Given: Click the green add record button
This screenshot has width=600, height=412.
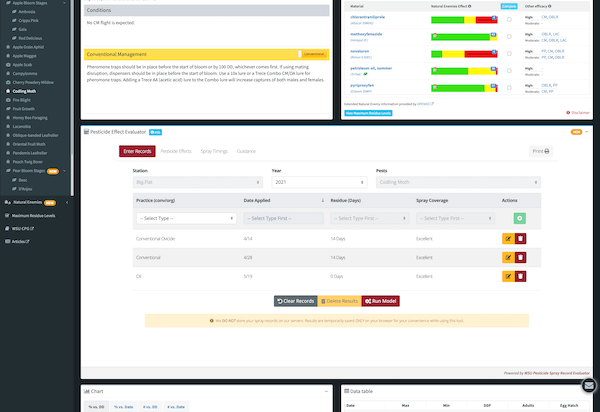Looking at the screenshot, I should [520, 218].
